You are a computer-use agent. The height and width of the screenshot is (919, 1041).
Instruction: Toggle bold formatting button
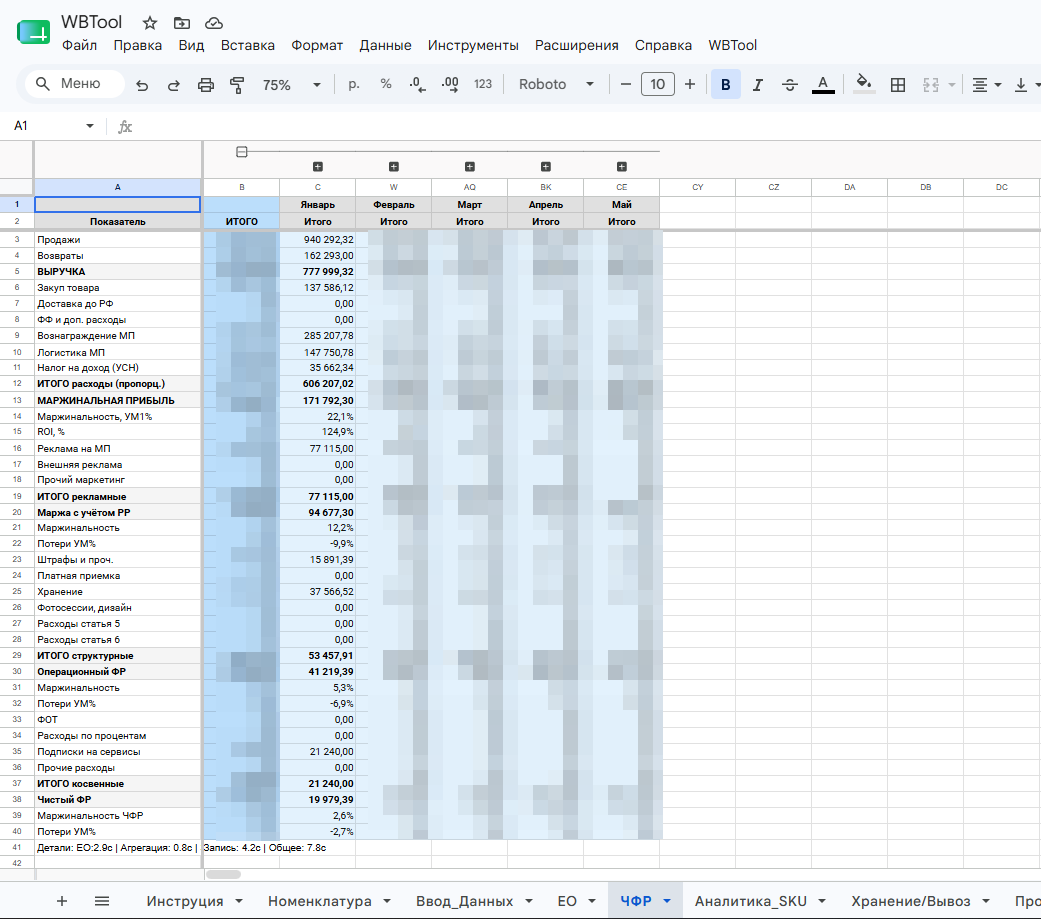tap(726, 84)
